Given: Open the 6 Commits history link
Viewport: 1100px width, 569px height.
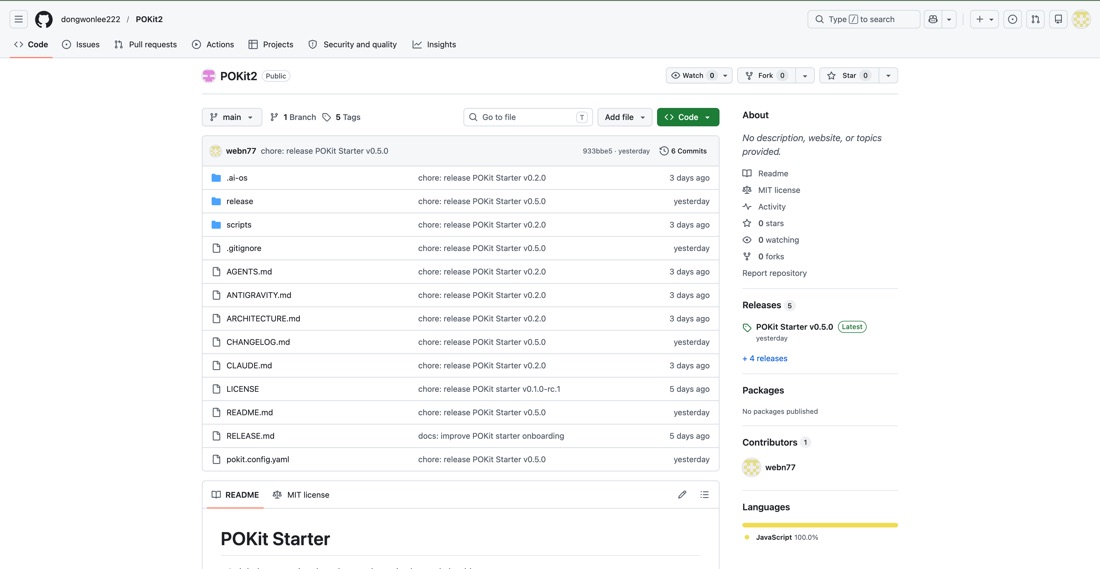Looking at the screenshot, I should pyautogui.click(x=683, y=151).
